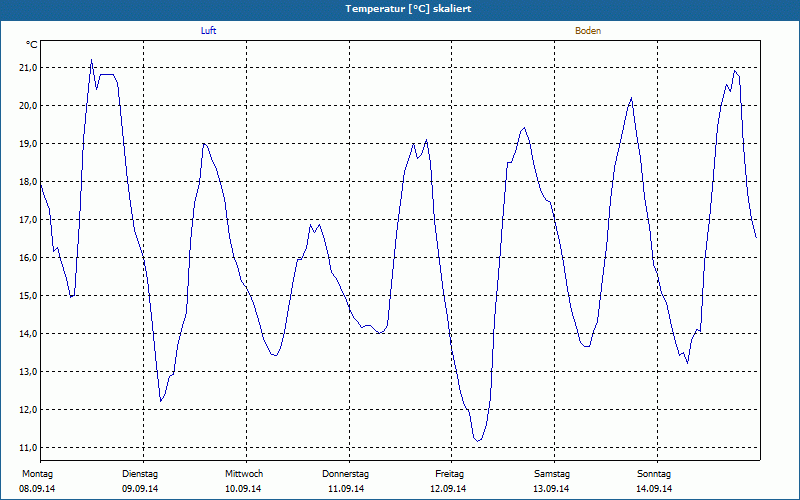The width and height of the screenshot is (800, 500).
Task: Click the 12,0 y-axis value
Action: (28, 410)
